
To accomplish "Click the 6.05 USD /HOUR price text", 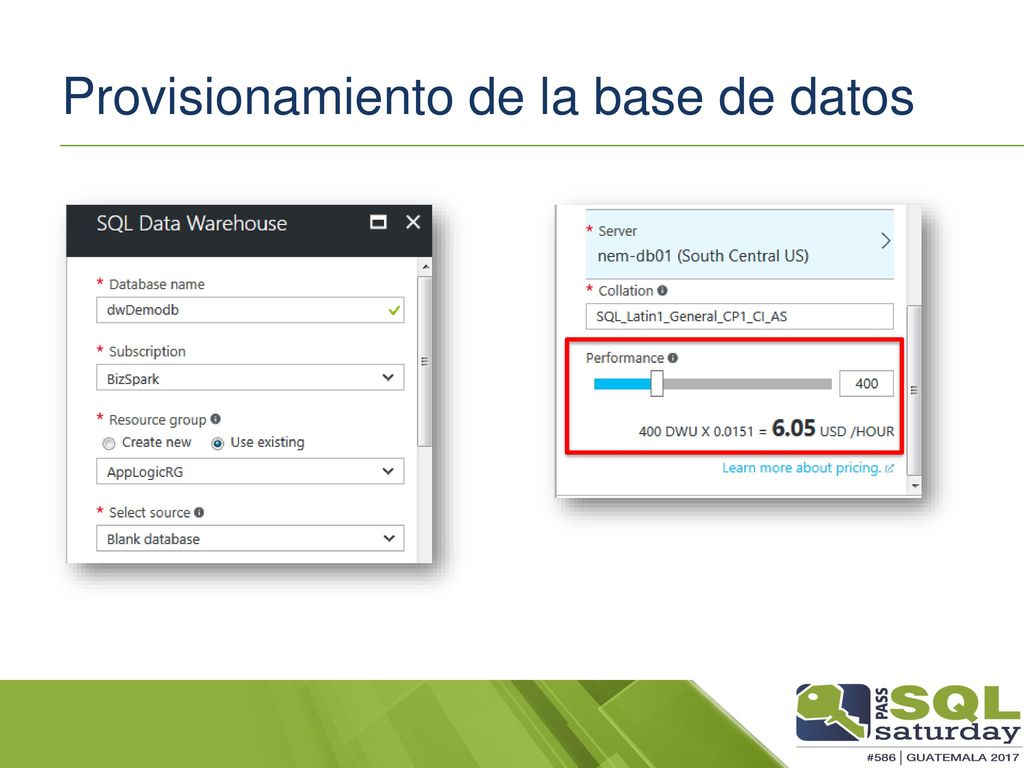I will tap(833, 429).
